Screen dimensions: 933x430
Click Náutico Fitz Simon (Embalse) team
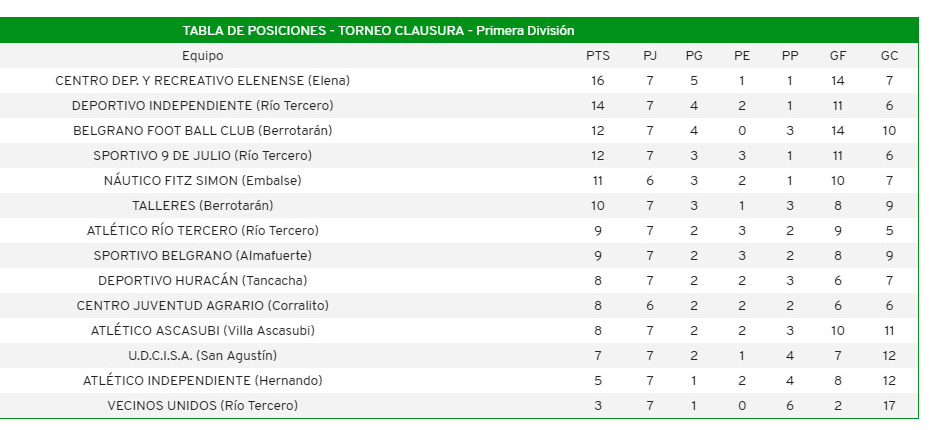(202, 181)
